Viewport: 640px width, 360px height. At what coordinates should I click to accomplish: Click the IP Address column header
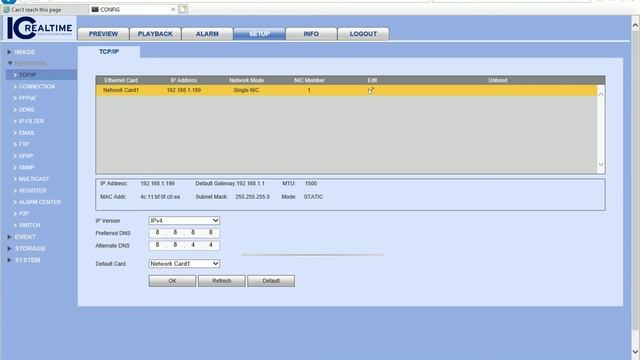pos(184,80)
